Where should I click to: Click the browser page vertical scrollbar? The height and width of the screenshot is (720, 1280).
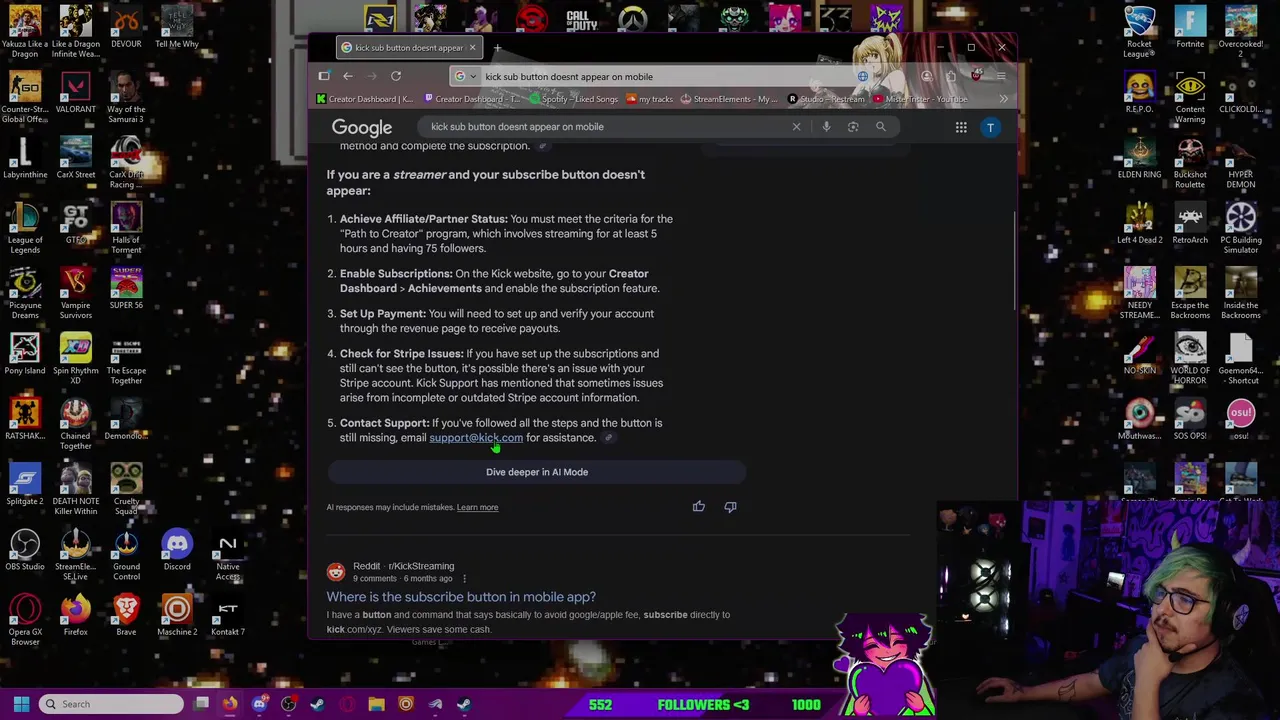point(1014,260)
